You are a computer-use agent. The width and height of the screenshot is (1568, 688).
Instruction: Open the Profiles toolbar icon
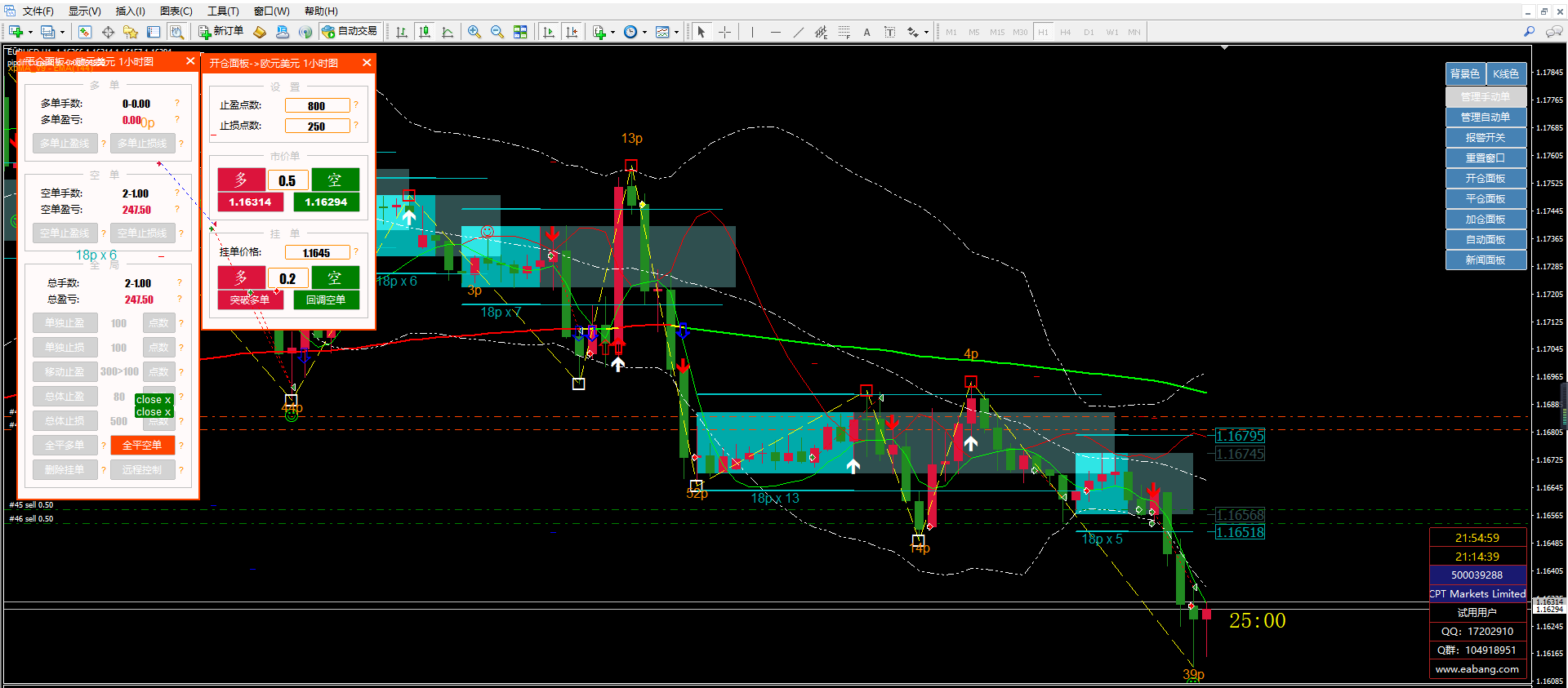tap(48, 32)
